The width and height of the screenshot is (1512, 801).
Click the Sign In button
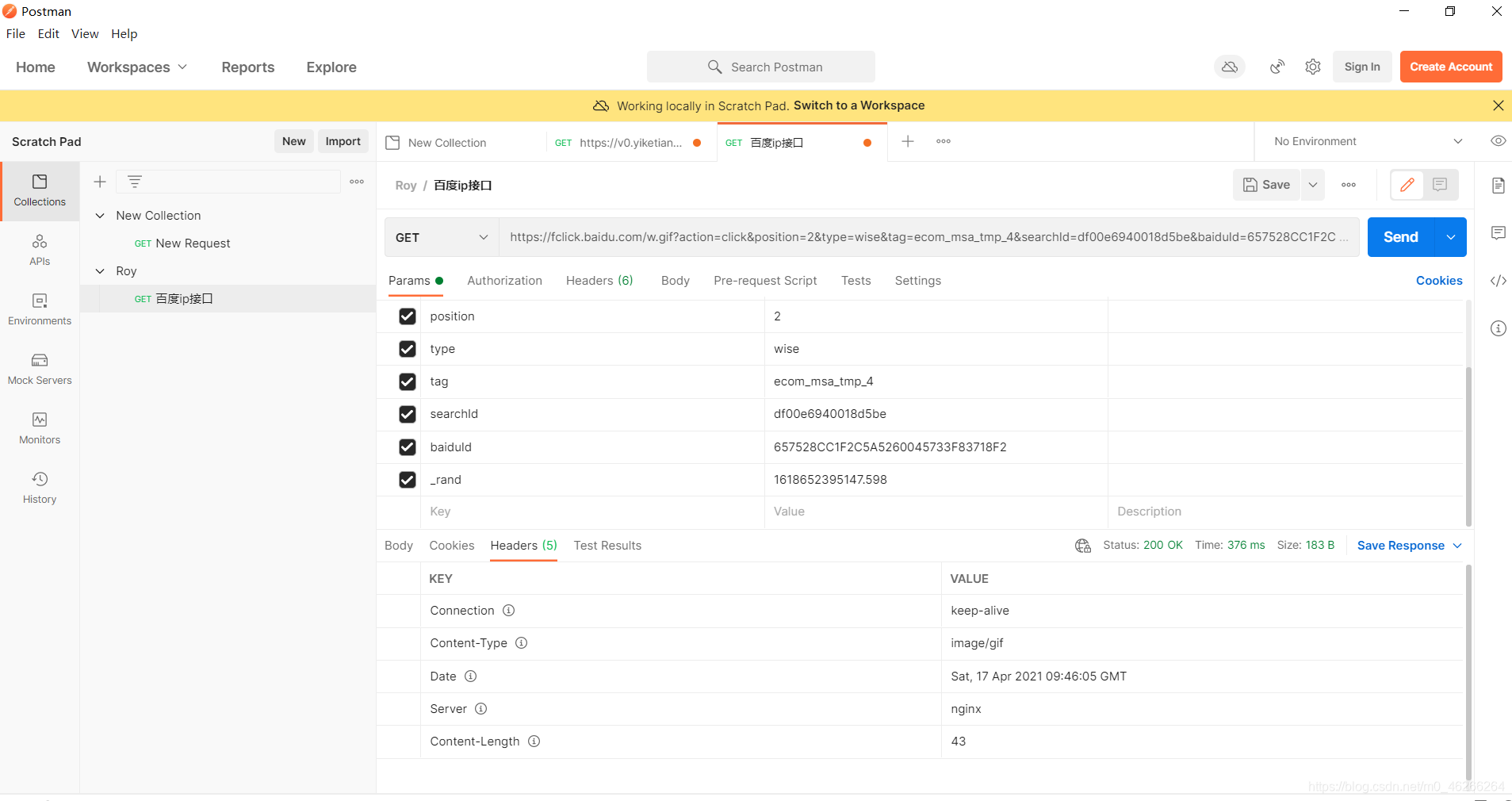pos(1362,67)
